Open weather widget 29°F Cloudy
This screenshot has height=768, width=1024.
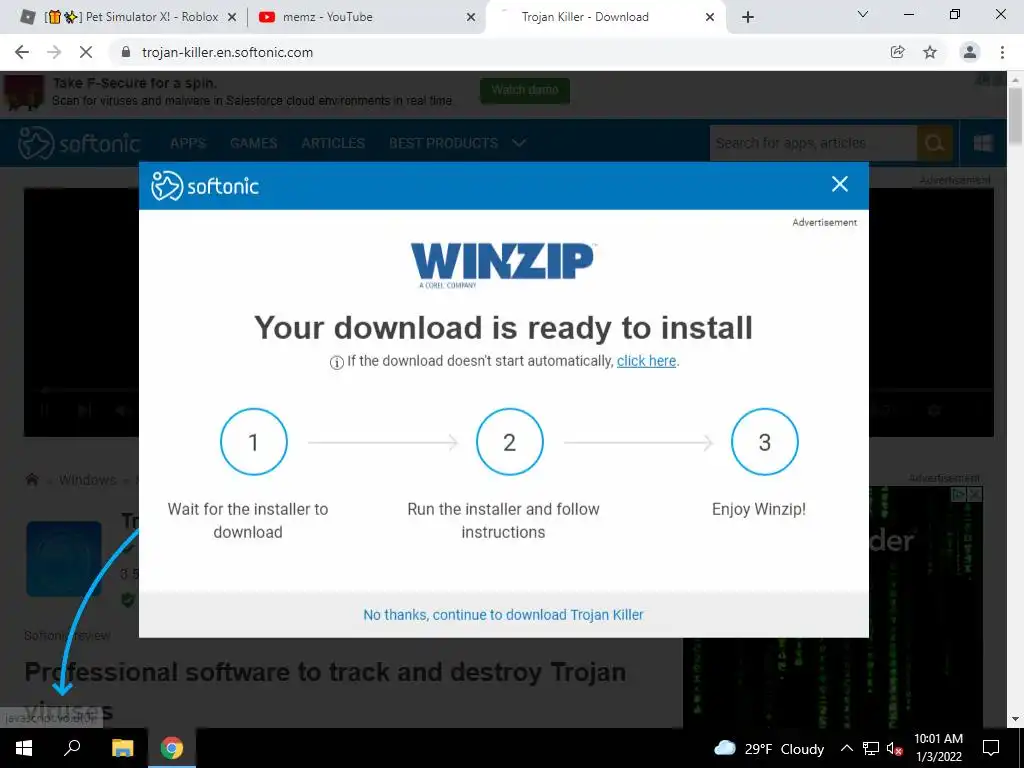(769, 748)
